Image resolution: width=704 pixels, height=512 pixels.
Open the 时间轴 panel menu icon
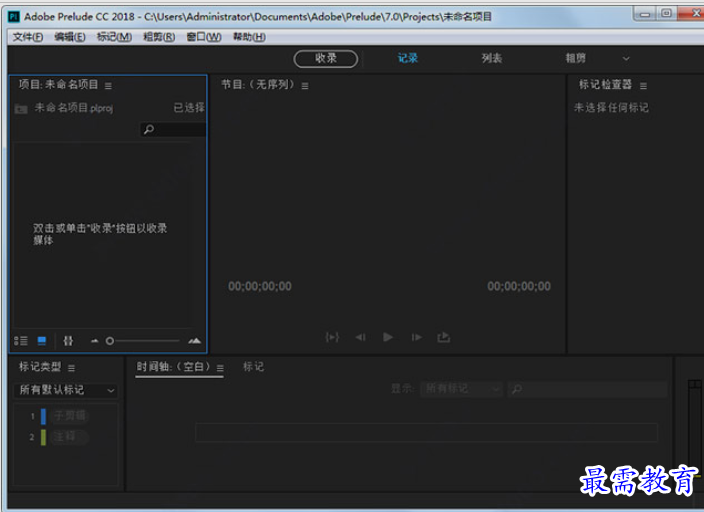[x=220, y=368]
